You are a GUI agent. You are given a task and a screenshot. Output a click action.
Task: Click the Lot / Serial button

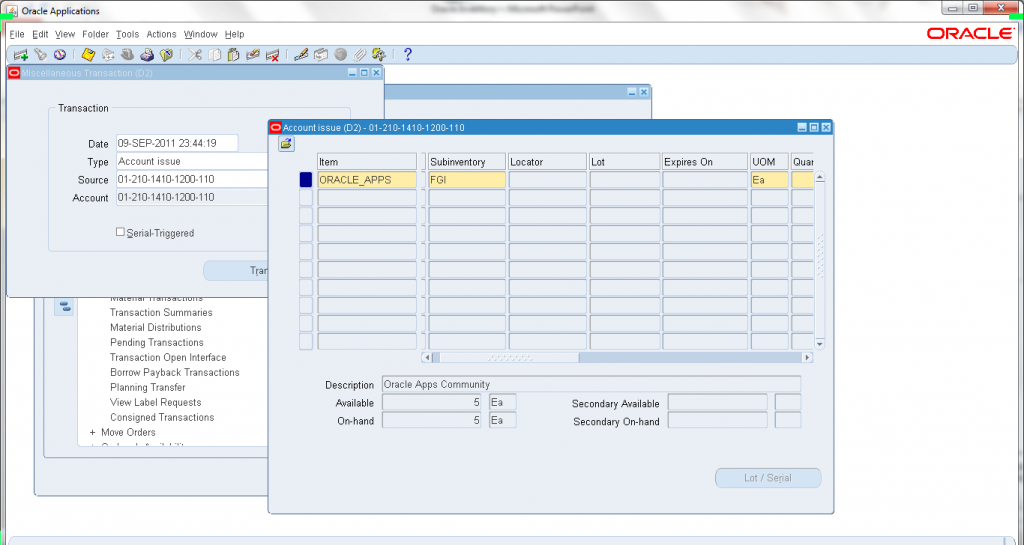click(768, 478)
